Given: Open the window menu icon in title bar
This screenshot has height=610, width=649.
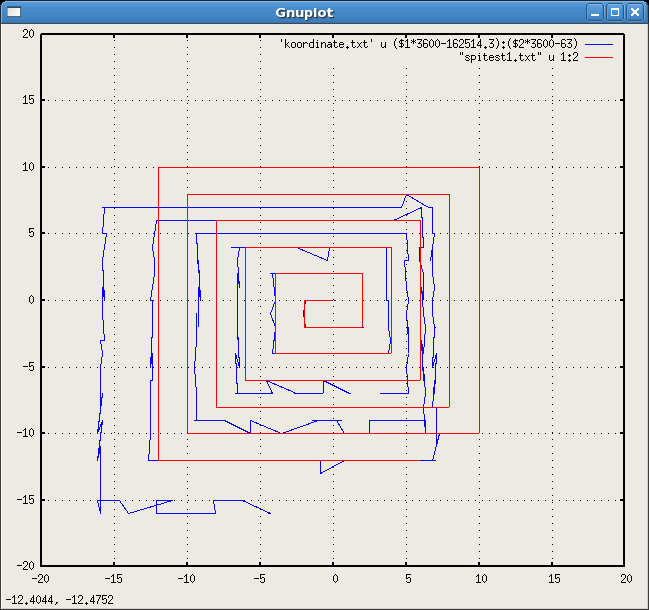Looking at the screenshot, I should (x=14, y=12).
